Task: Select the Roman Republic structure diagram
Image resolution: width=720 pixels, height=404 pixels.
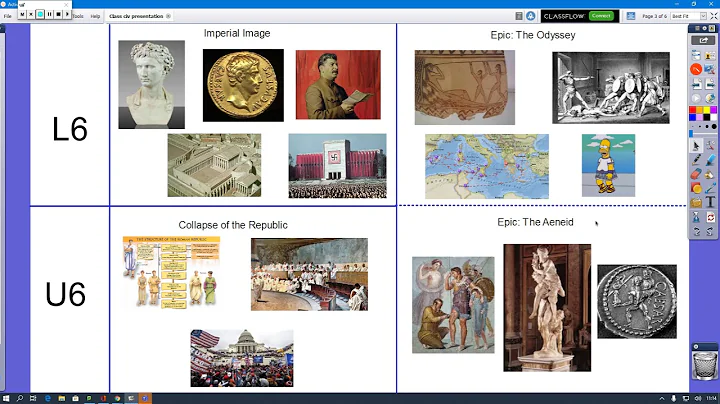Action: (171, 273)
